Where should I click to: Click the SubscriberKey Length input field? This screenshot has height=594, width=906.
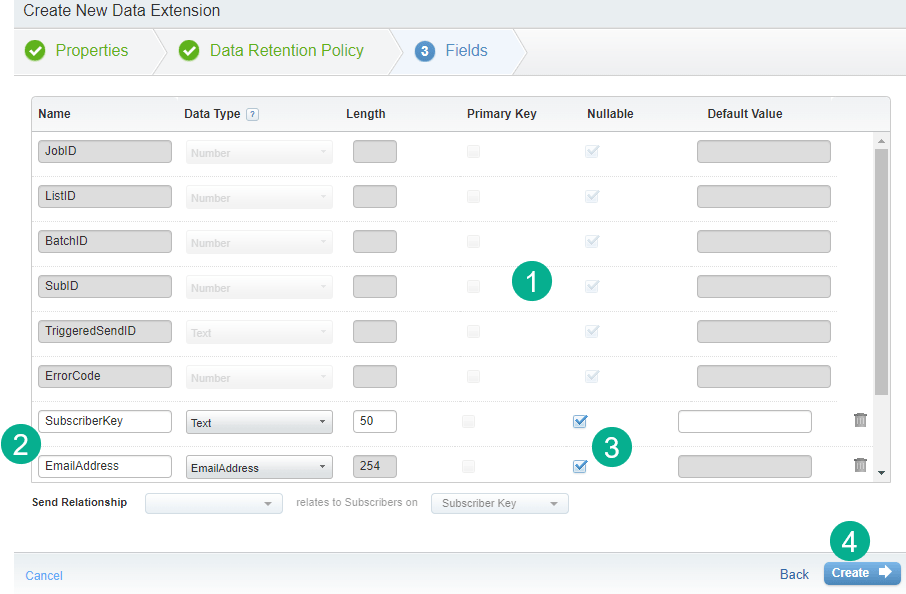(x=374, y=422)
